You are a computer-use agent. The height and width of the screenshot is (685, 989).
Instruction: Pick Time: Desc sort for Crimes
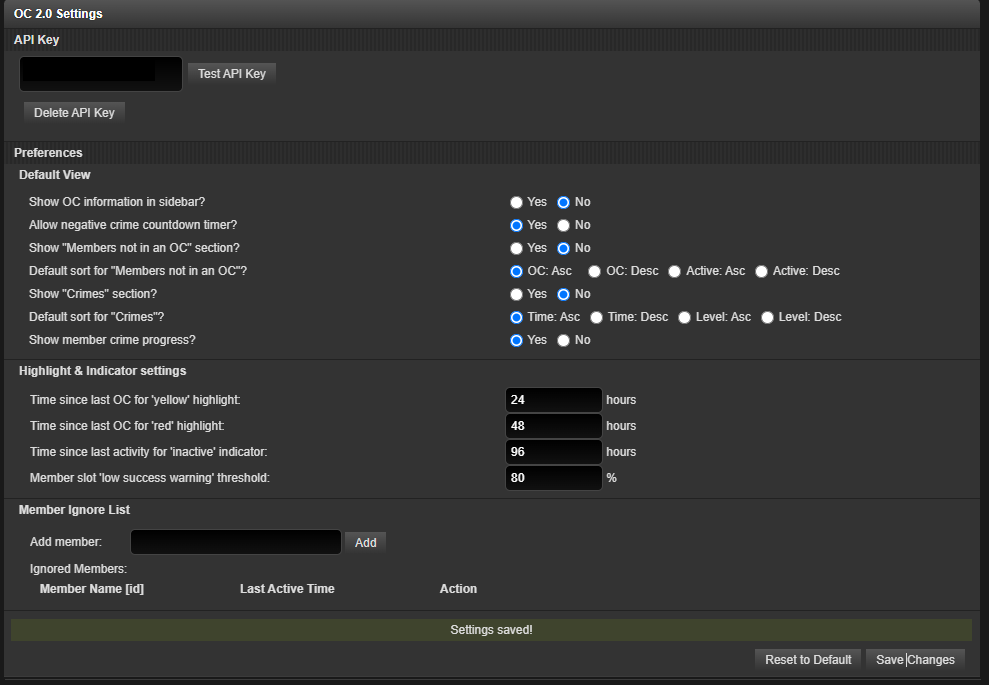(596, 317)
